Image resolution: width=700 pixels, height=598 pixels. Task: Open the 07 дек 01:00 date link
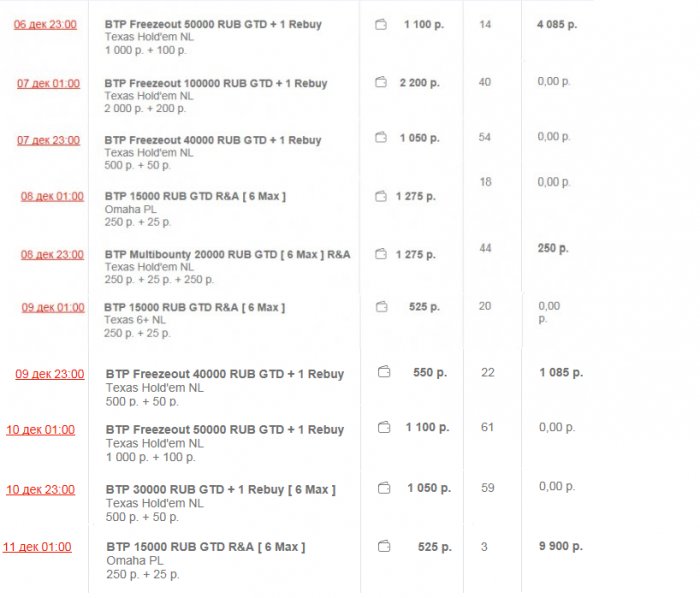48,84
